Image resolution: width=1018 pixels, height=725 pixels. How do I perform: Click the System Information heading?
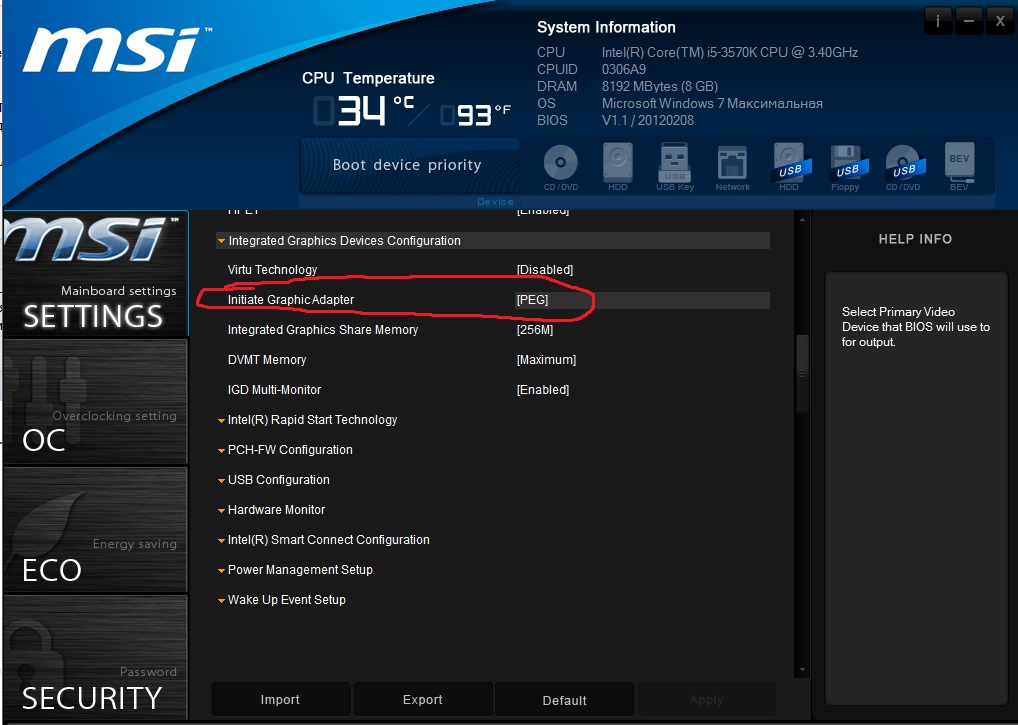point(606,27)
